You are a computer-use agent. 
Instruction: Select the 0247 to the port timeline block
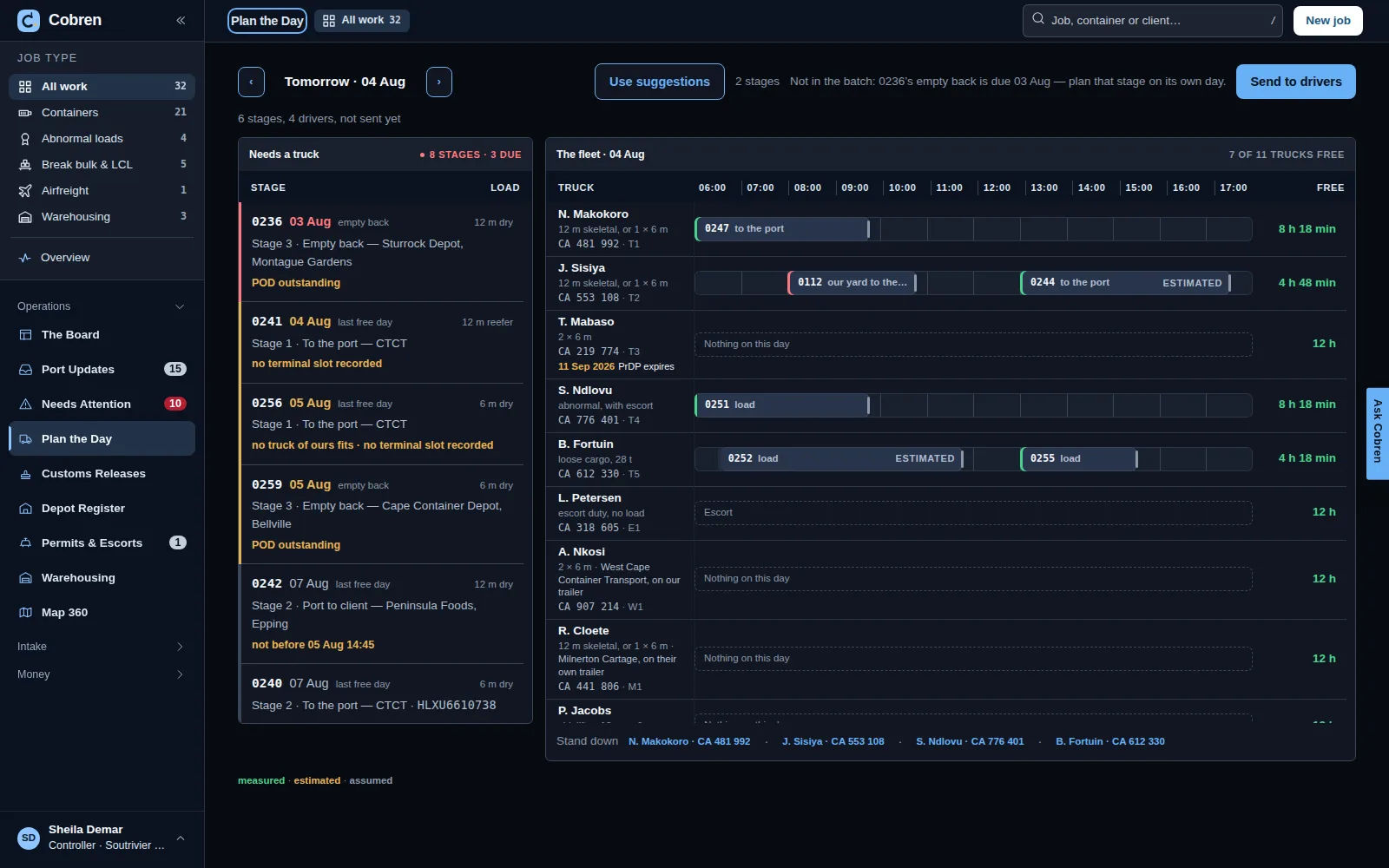pyautogui.click(x=782, y=229)
